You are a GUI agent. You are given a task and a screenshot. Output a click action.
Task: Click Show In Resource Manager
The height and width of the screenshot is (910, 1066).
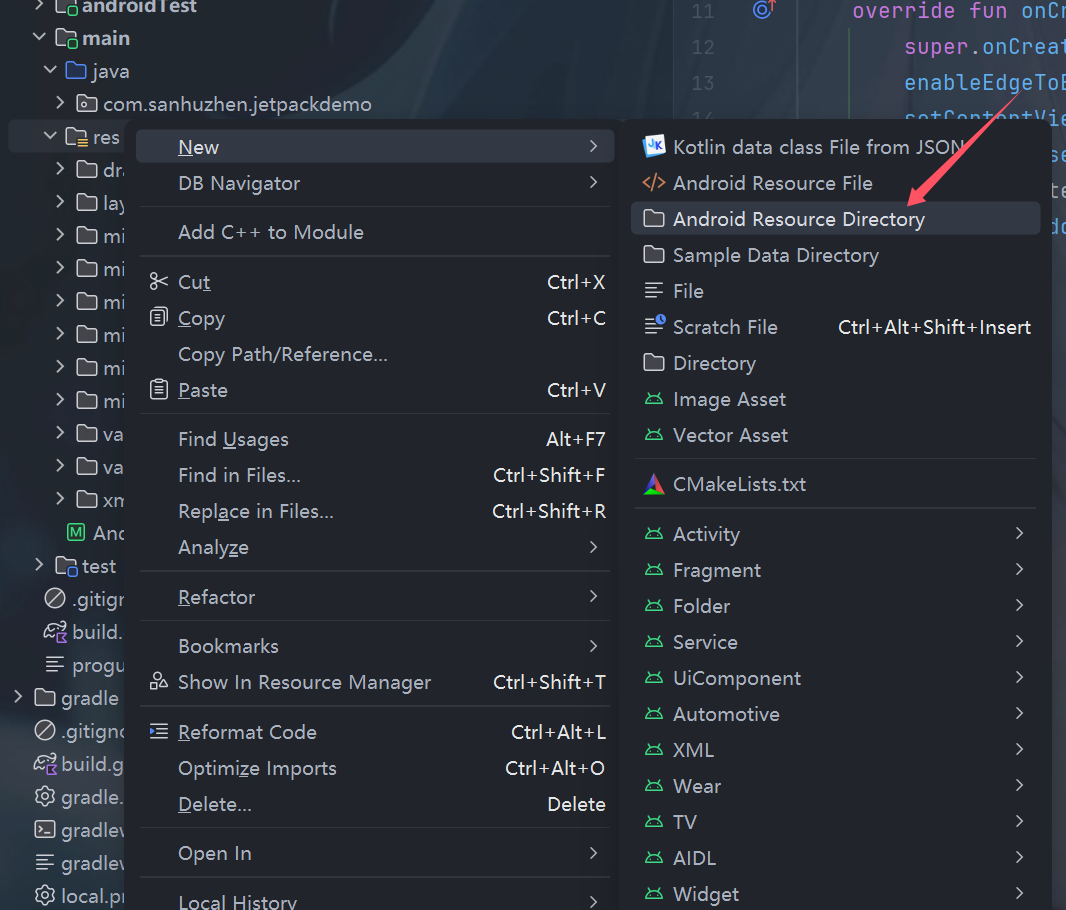click(304, 682)
